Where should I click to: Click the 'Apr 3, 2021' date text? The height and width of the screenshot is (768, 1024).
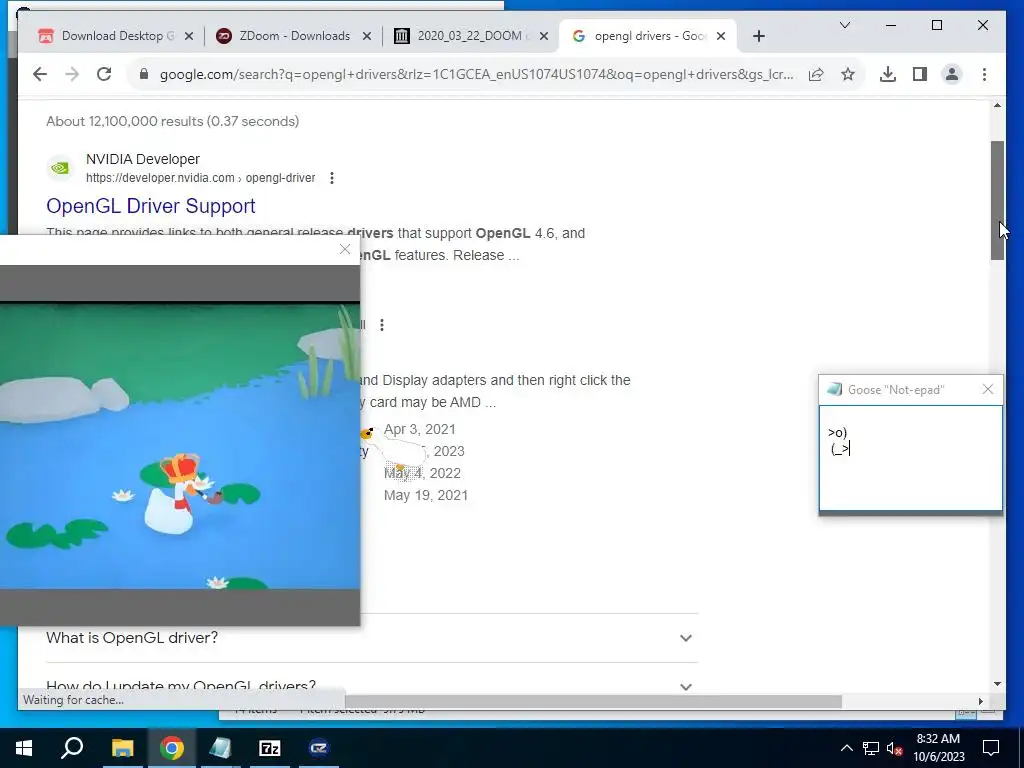(x=419, y=429)
